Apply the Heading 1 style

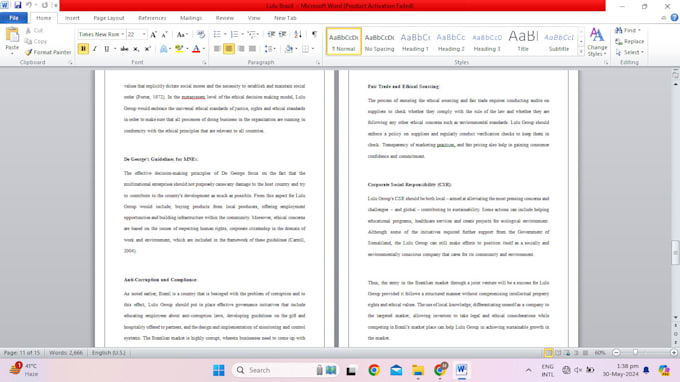pyautogui.click(x=415, y=42)
